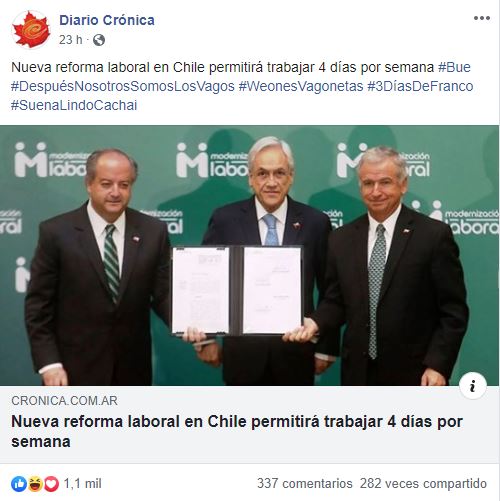Click the article preview photo thumbnail
Image resolution: width=500 pixels, height=501 pixels.
[249, 255]
